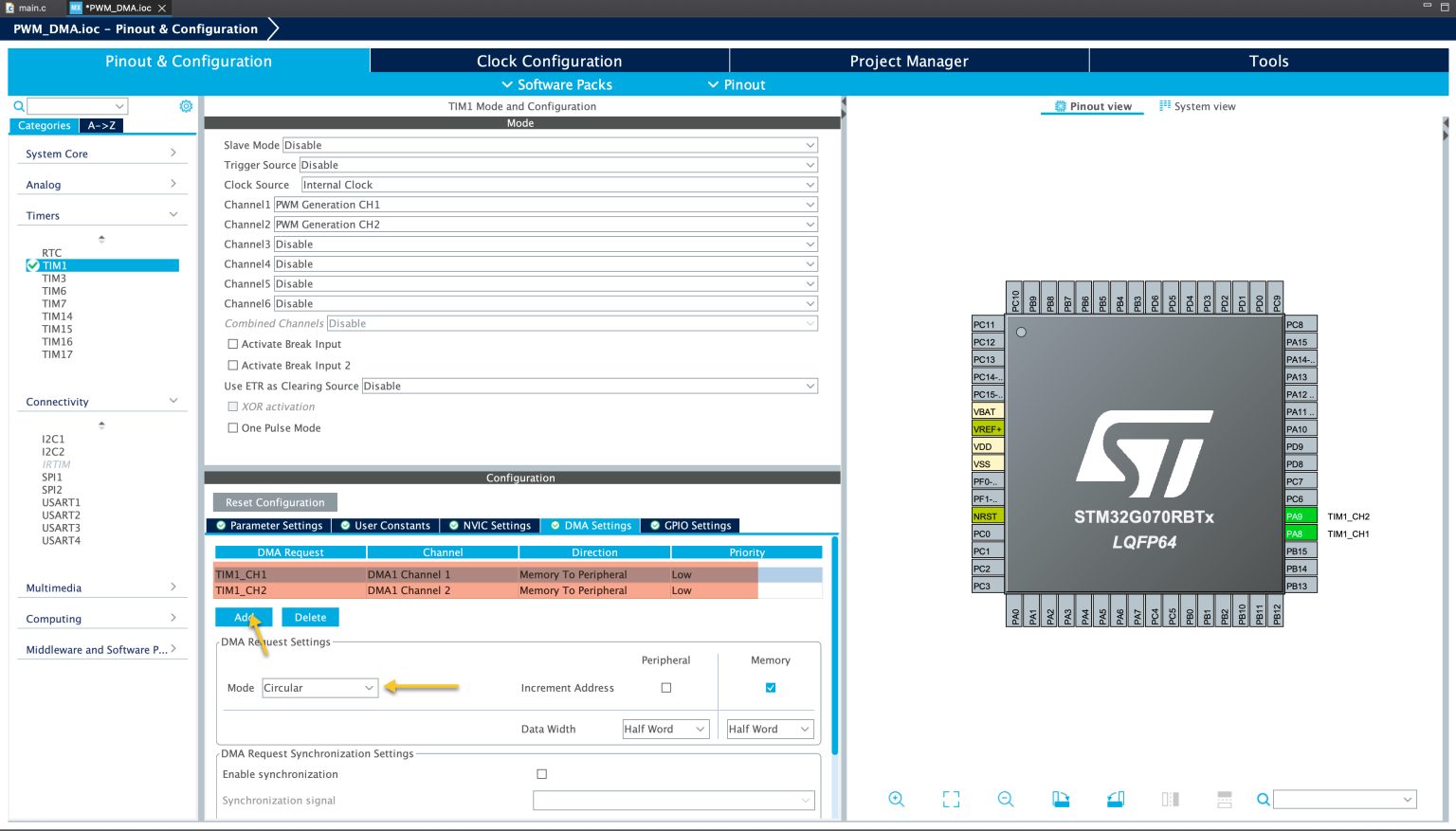The height and width of the screenshot is (831, 1456).
Task: Check Peripheral Increment Address
Action: pos(666,688)
